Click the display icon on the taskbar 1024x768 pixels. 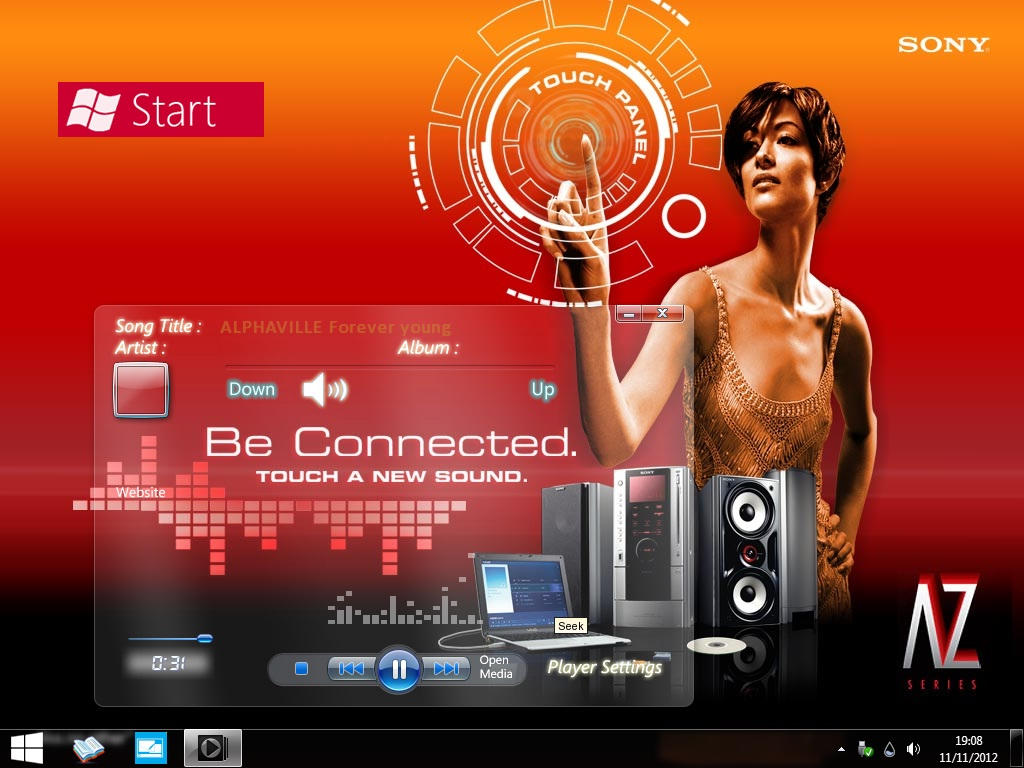tap(151, 747)
